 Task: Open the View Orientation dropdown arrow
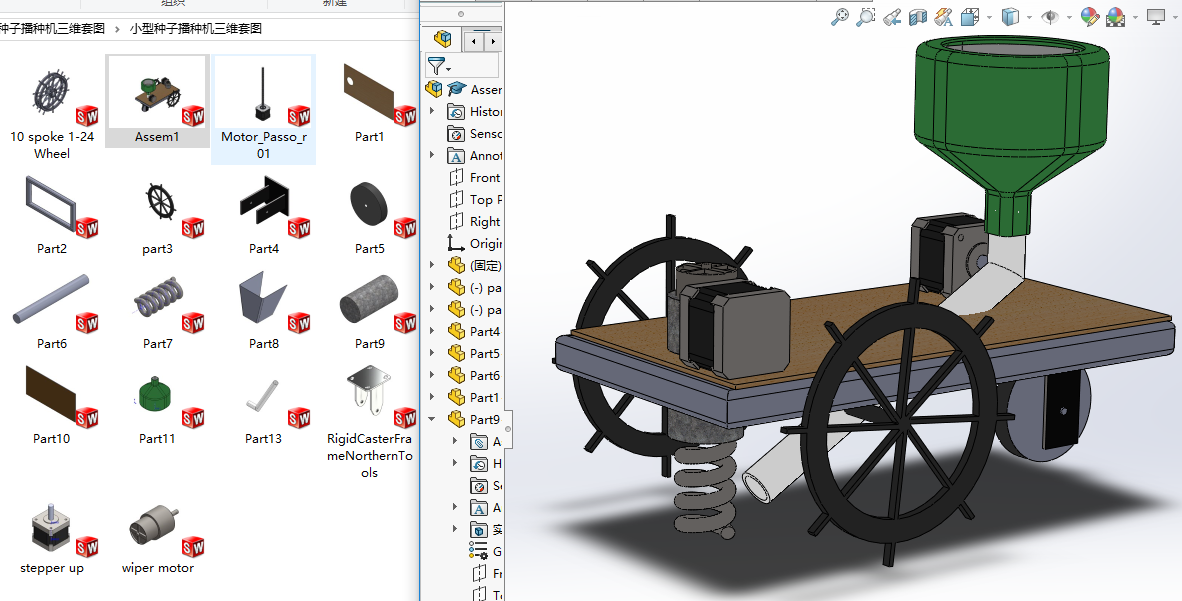[988, 17]
